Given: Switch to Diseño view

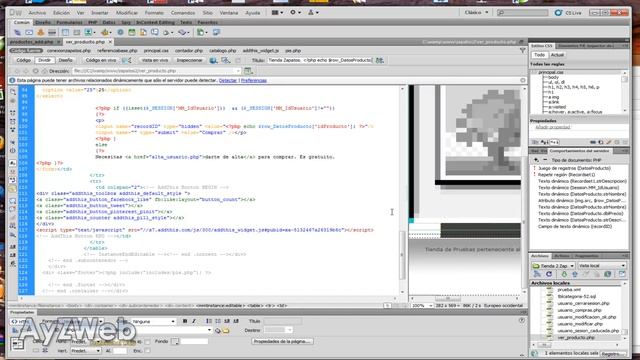Looking at the screenshot, I should [65, 60].
